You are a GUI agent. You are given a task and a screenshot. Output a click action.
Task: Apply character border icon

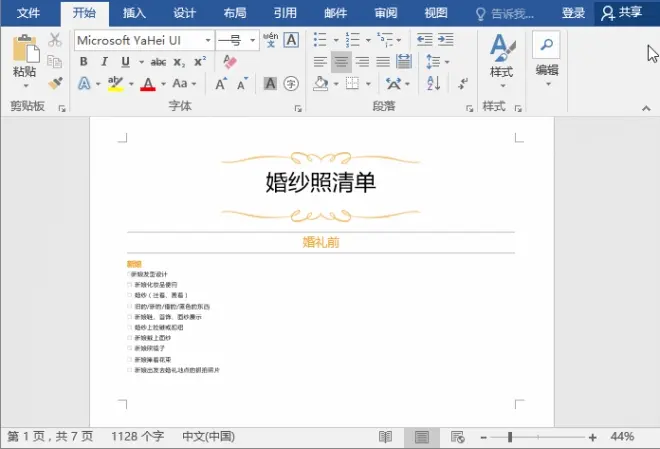291,40
